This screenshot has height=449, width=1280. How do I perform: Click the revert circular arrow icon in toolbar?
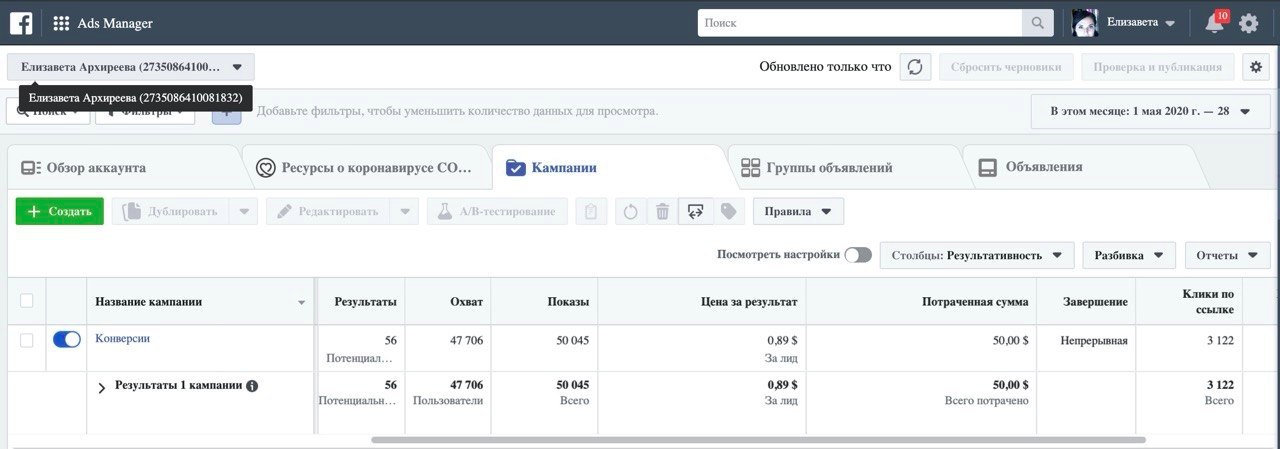630,211
